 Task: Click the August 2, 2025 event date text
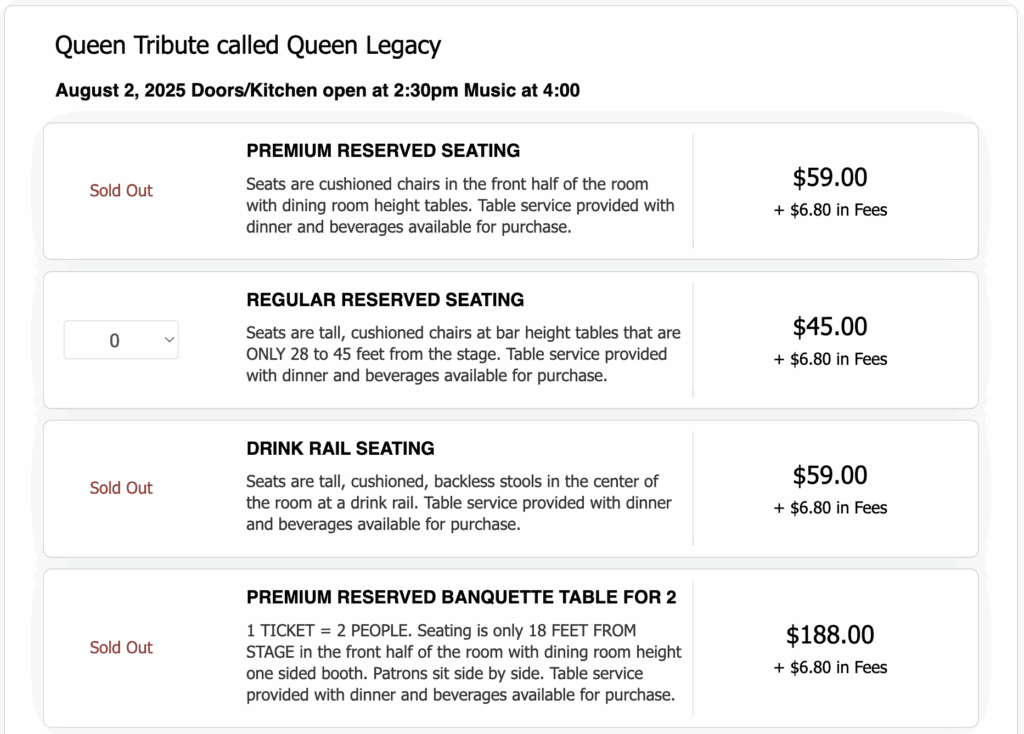tap(317, 90)
